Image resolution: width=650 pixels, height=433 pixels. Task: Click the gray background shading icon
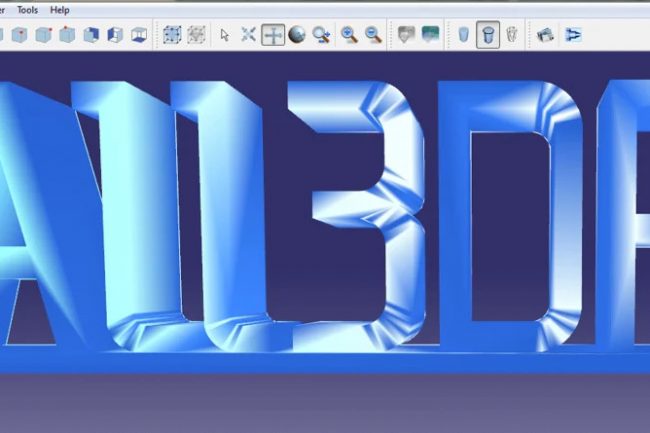(406, 35)
